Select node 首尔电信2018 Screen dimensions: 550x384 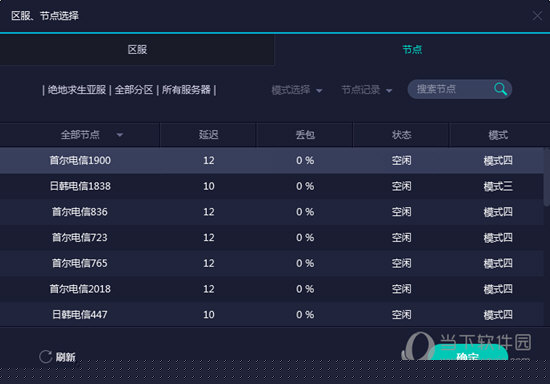pyautogui.click(x=272, y=289)
